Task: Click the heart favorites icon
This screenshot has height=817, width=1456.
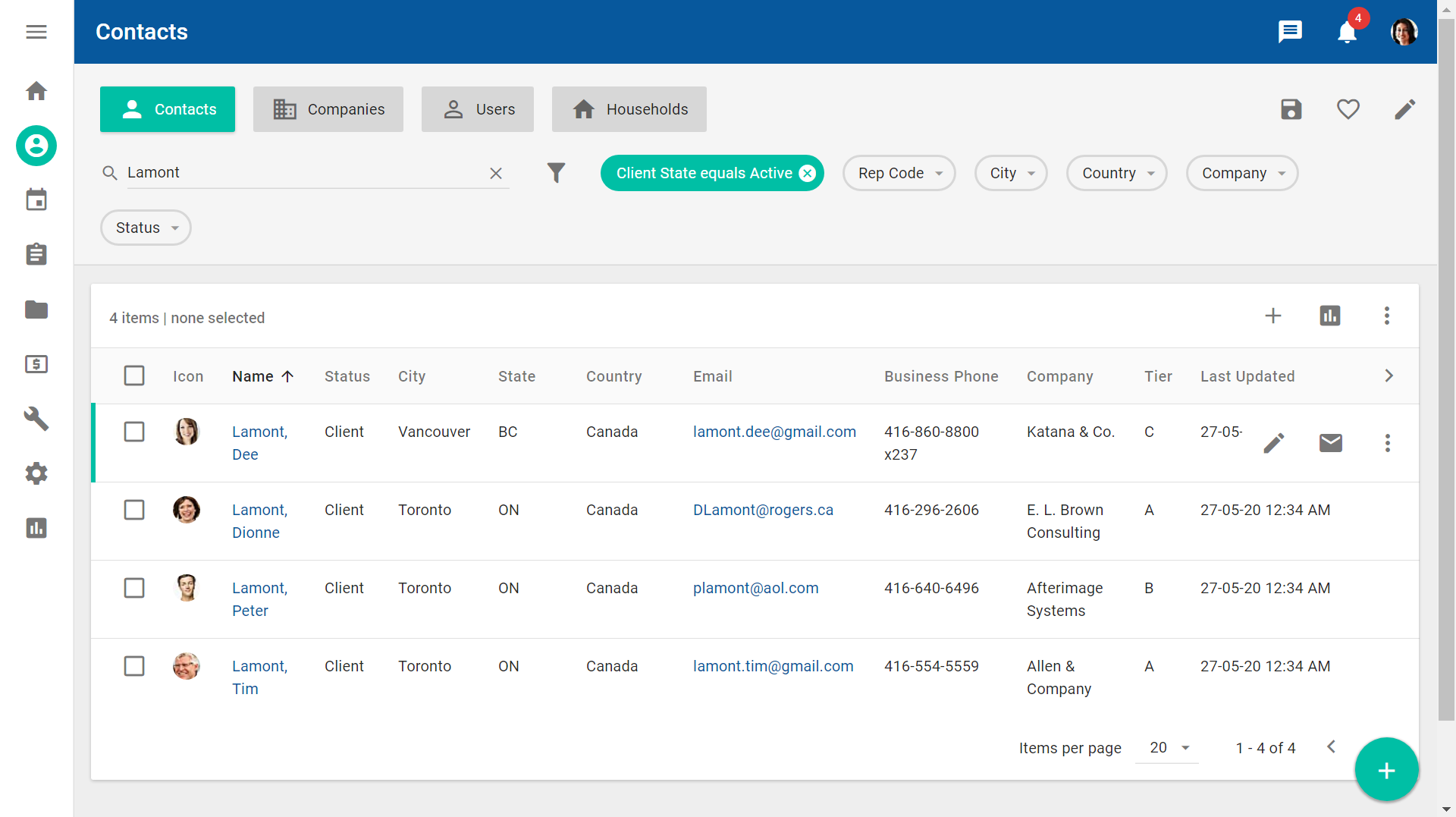Action: 1348,109
